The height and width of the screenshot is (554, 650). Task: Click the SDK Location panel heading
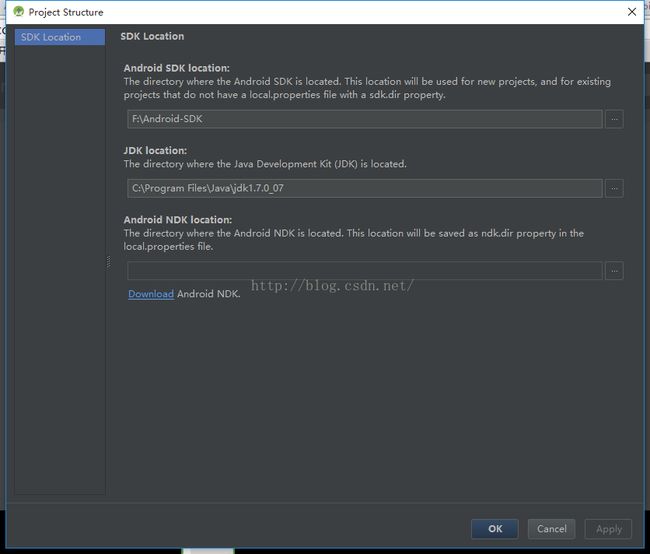pos(152,36)
